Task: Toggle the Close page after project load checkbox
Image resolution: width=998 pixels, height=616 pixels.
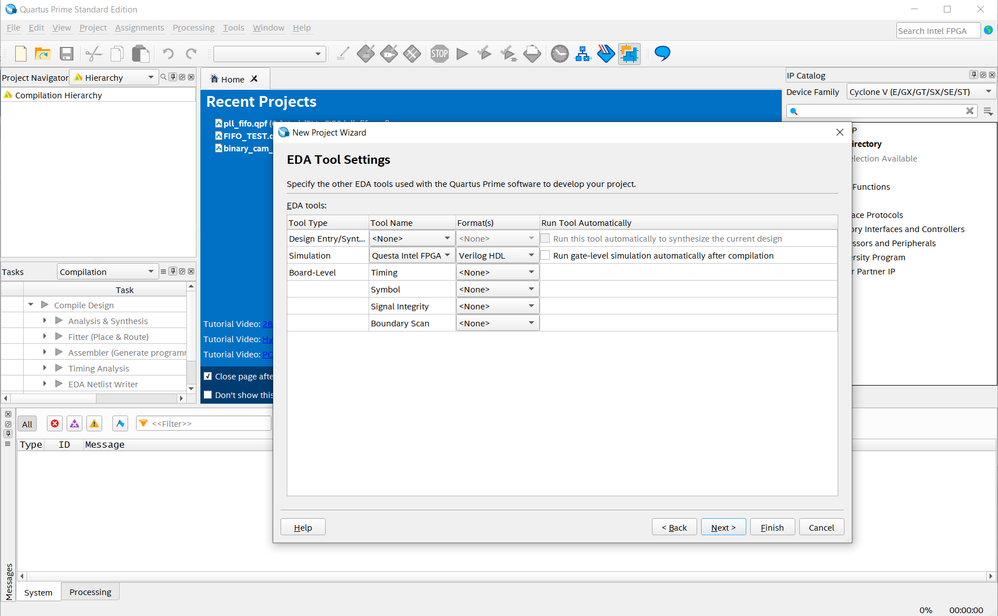Action: pyautogui.click(x=208, y=377)
